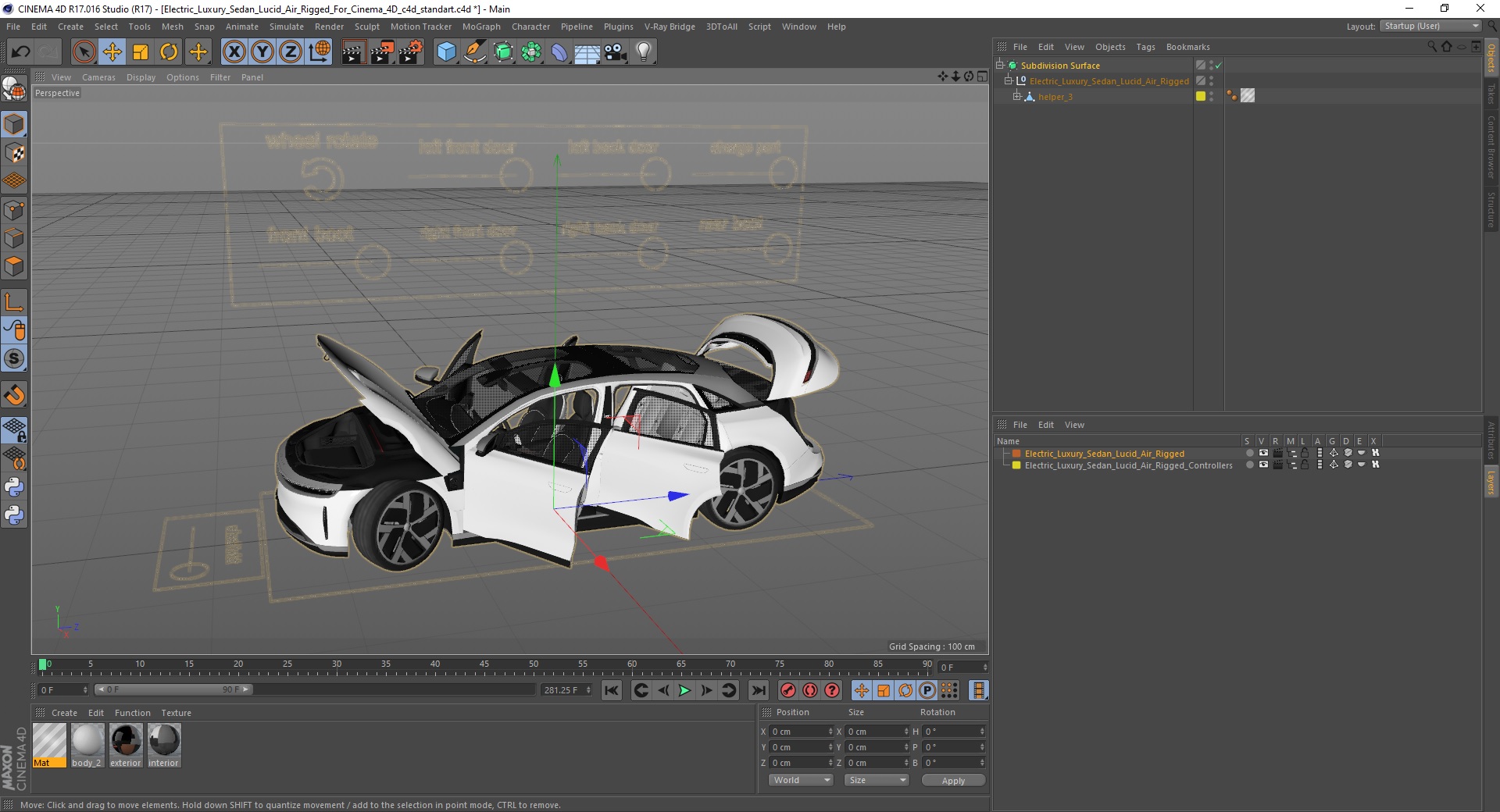The width and height of the screenshot is (1500, 812).
Task: Add a Subdivision Surface generator icon
Action: pos(503,52)
